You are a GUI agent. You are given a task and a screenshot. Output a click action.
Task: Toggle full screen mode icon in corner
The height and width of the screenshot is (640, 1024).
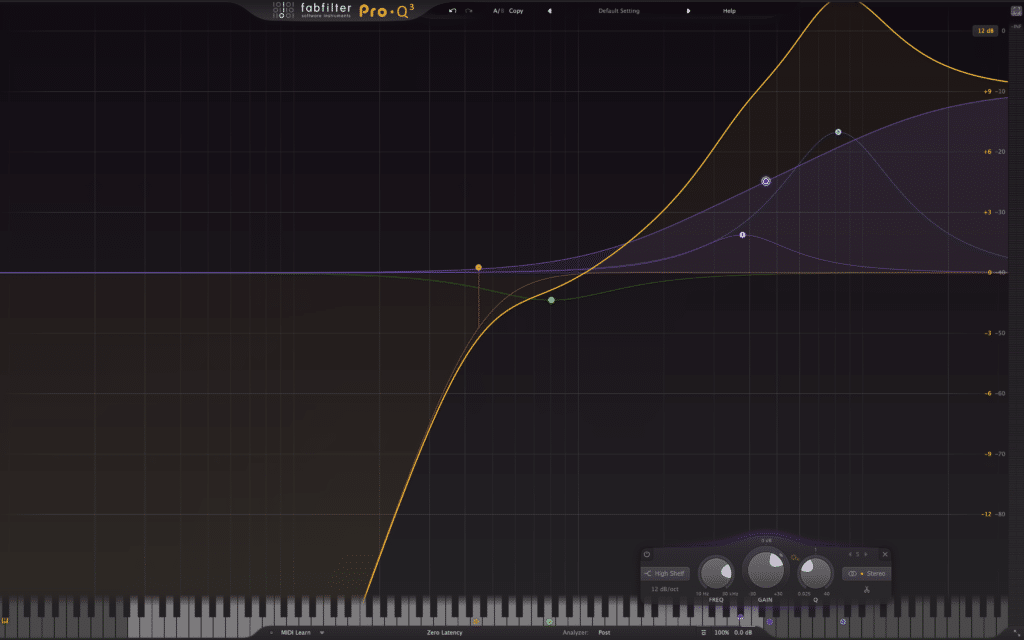pos(1016,10)
